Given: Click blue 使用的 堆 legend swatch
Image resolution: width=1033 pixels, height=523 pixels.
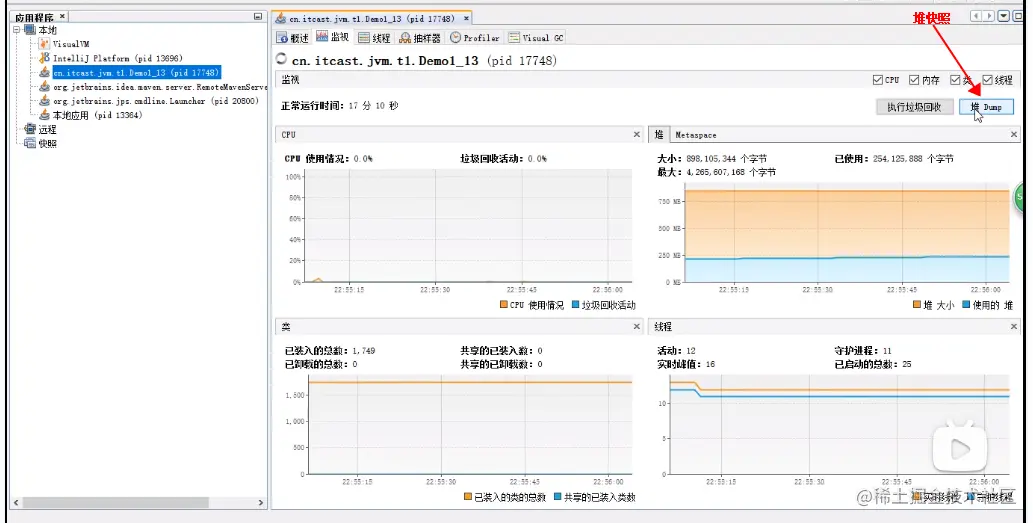Looking at the screenshot, I should [966, 305].
